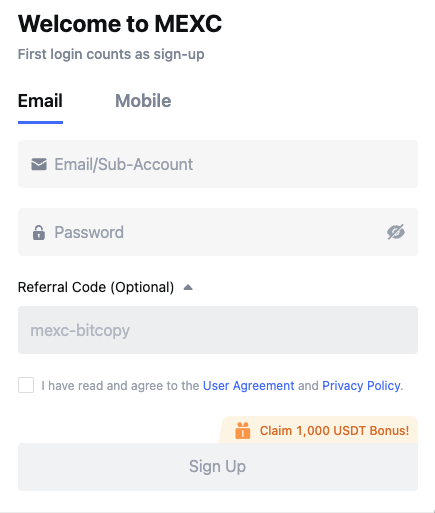The height and width of the screenshot is (513, 435).
Task: Select the Email tab
Action: pyautogui.click(x=40, y=101)
